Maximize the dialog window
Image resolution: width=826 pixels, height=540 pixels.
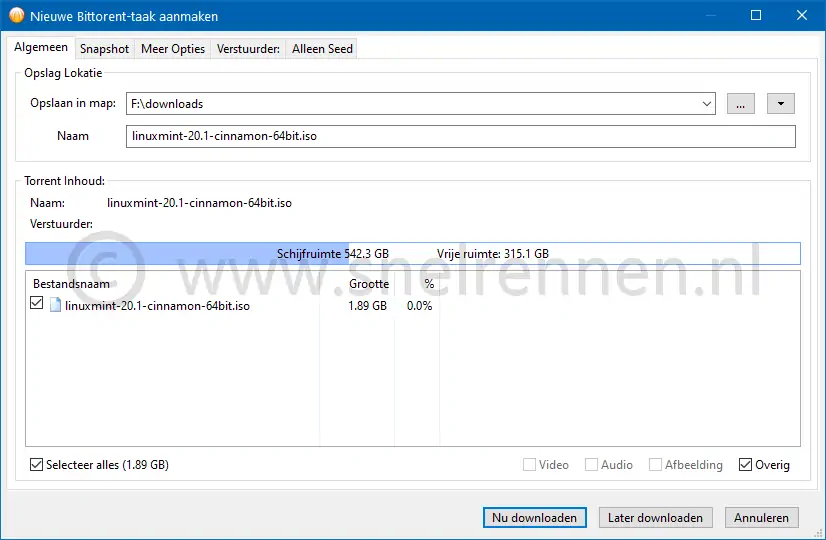[x=756, y=15]
